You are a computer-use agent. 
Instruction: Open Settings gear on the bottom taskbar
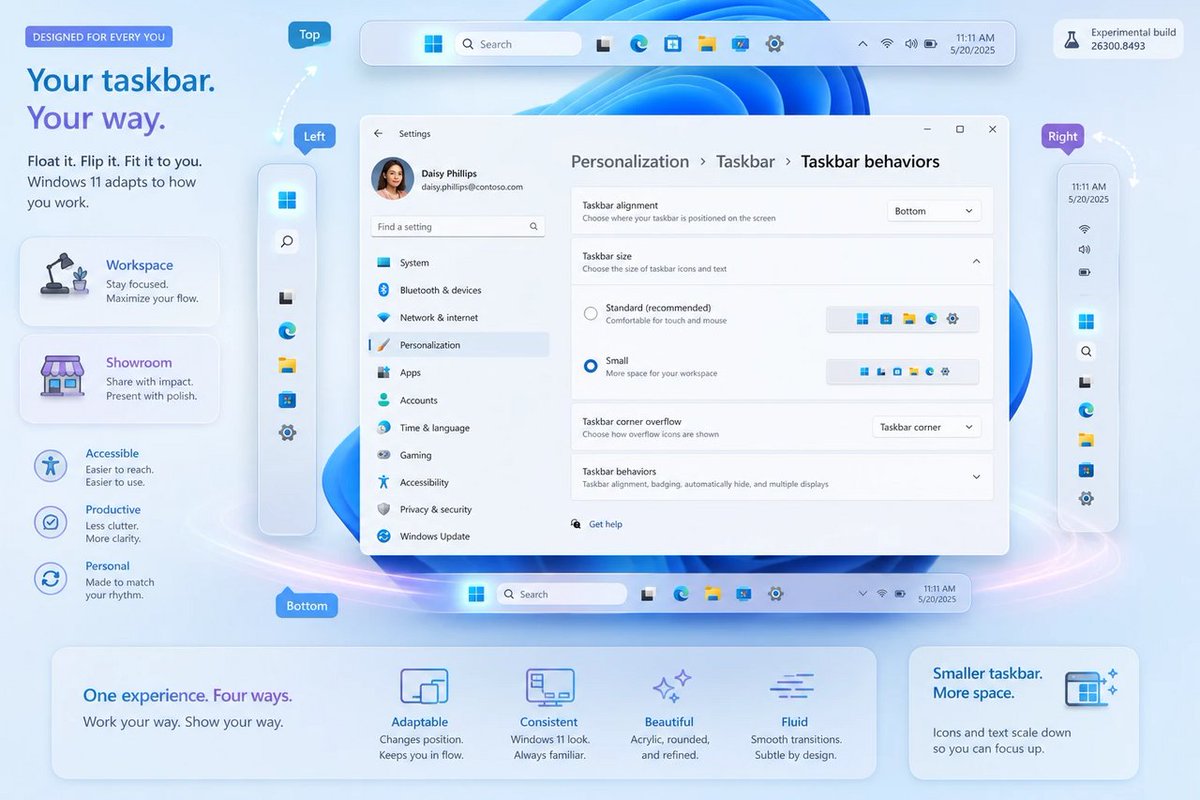click(774, 594)
